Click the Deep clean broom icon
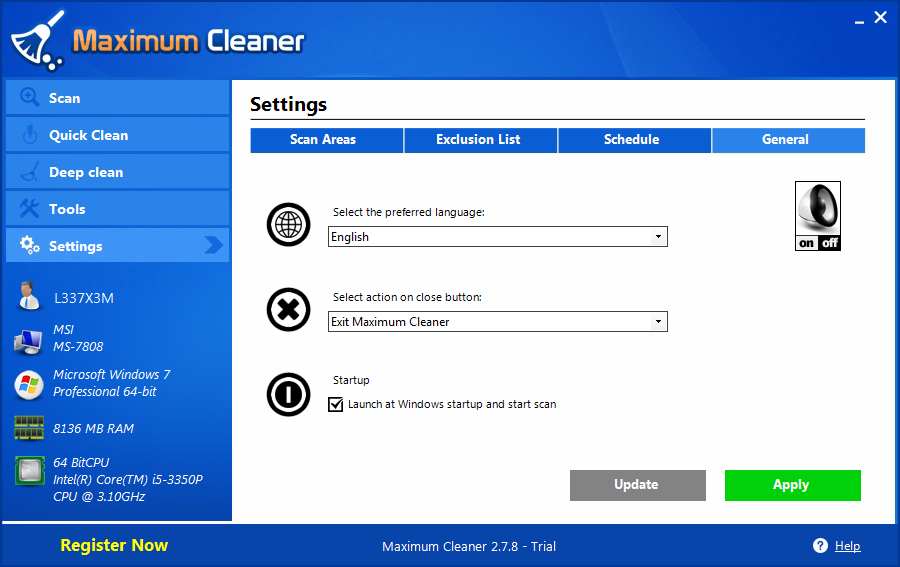Image resolution: width=900 pixels, height=567 pixels. coord(29,172)
